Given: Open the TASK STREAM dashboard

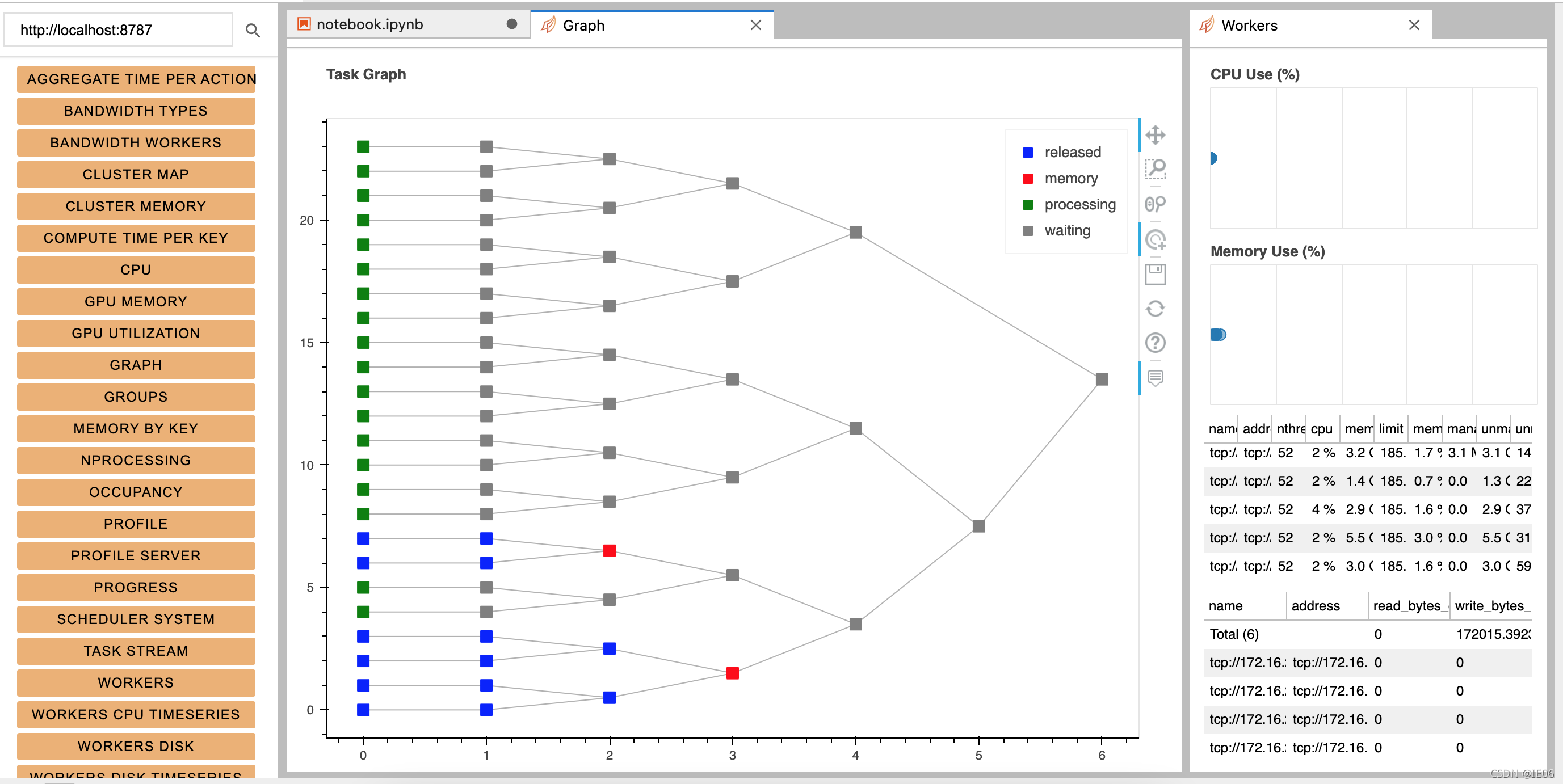Looking at the screenshot, I should (x=136, y=651).
